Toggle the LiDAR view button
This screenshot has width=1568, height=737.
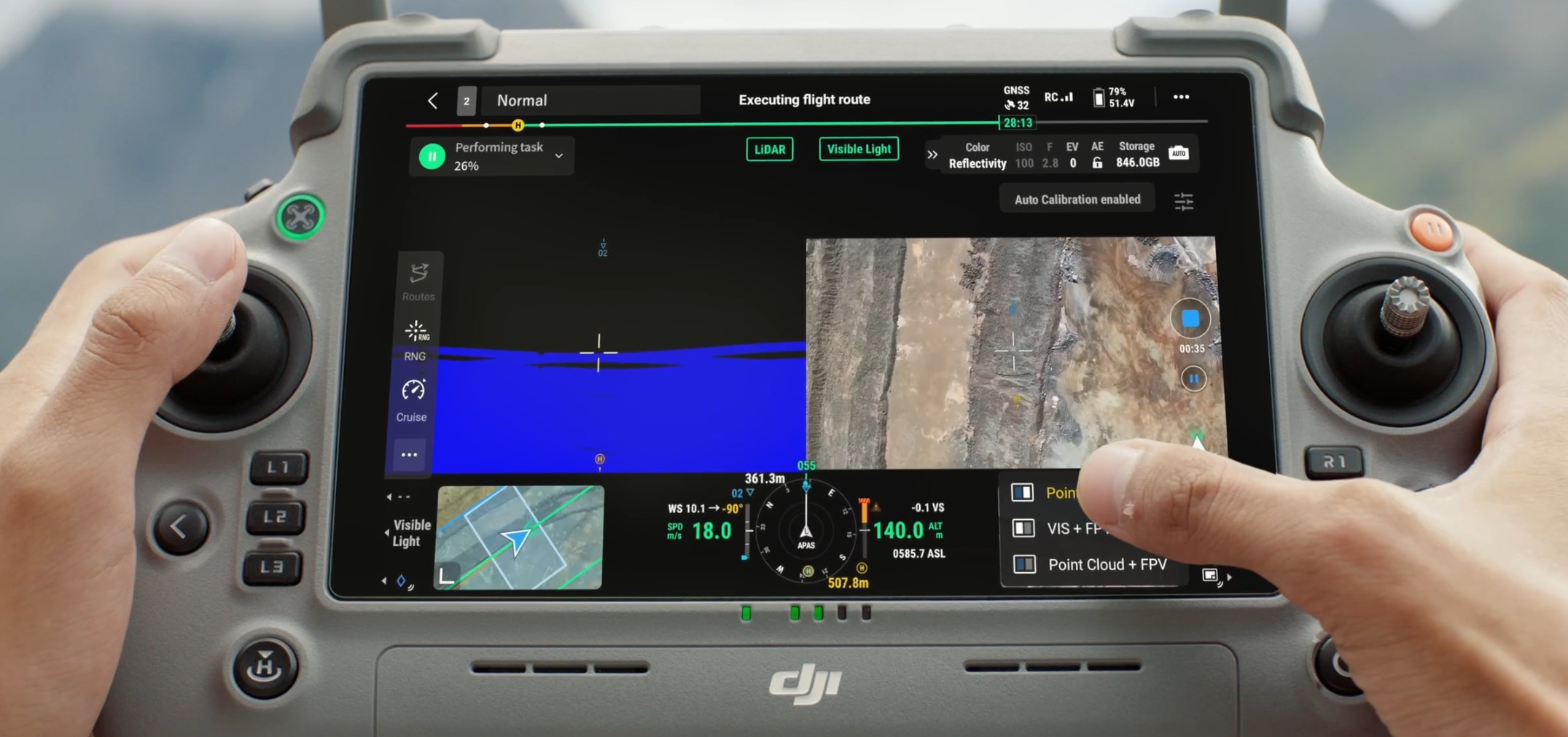click(770, 149)
